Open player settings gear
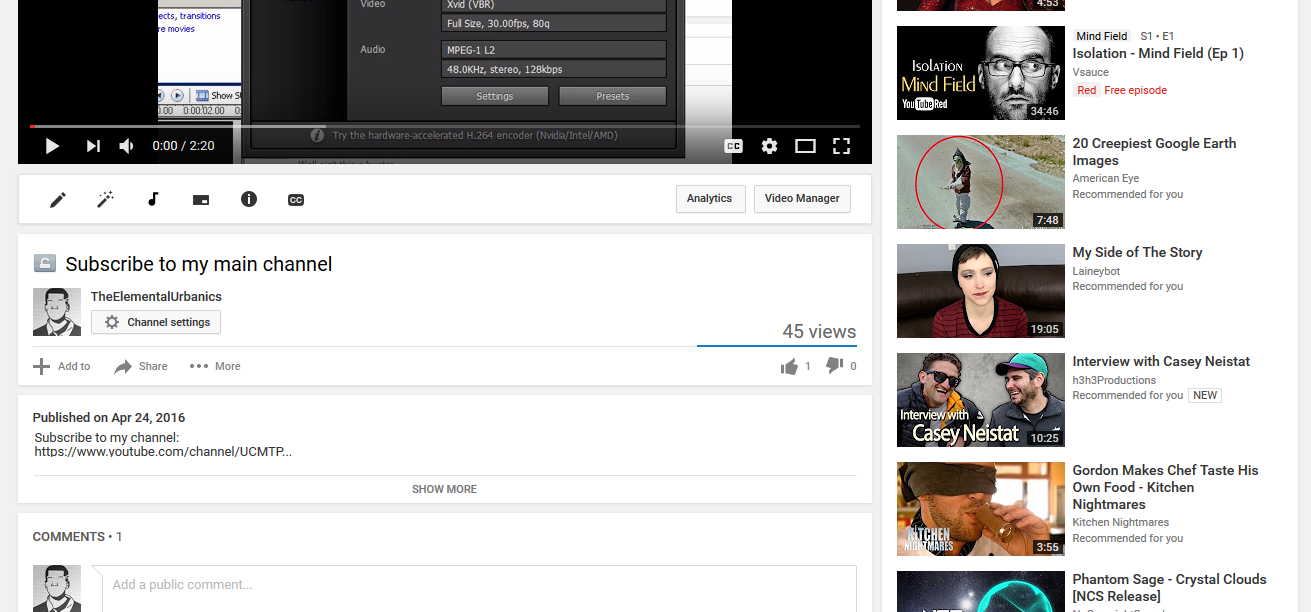Image resolution: width=1311 pixels, height=612 pixels. [x=769, y=146]
